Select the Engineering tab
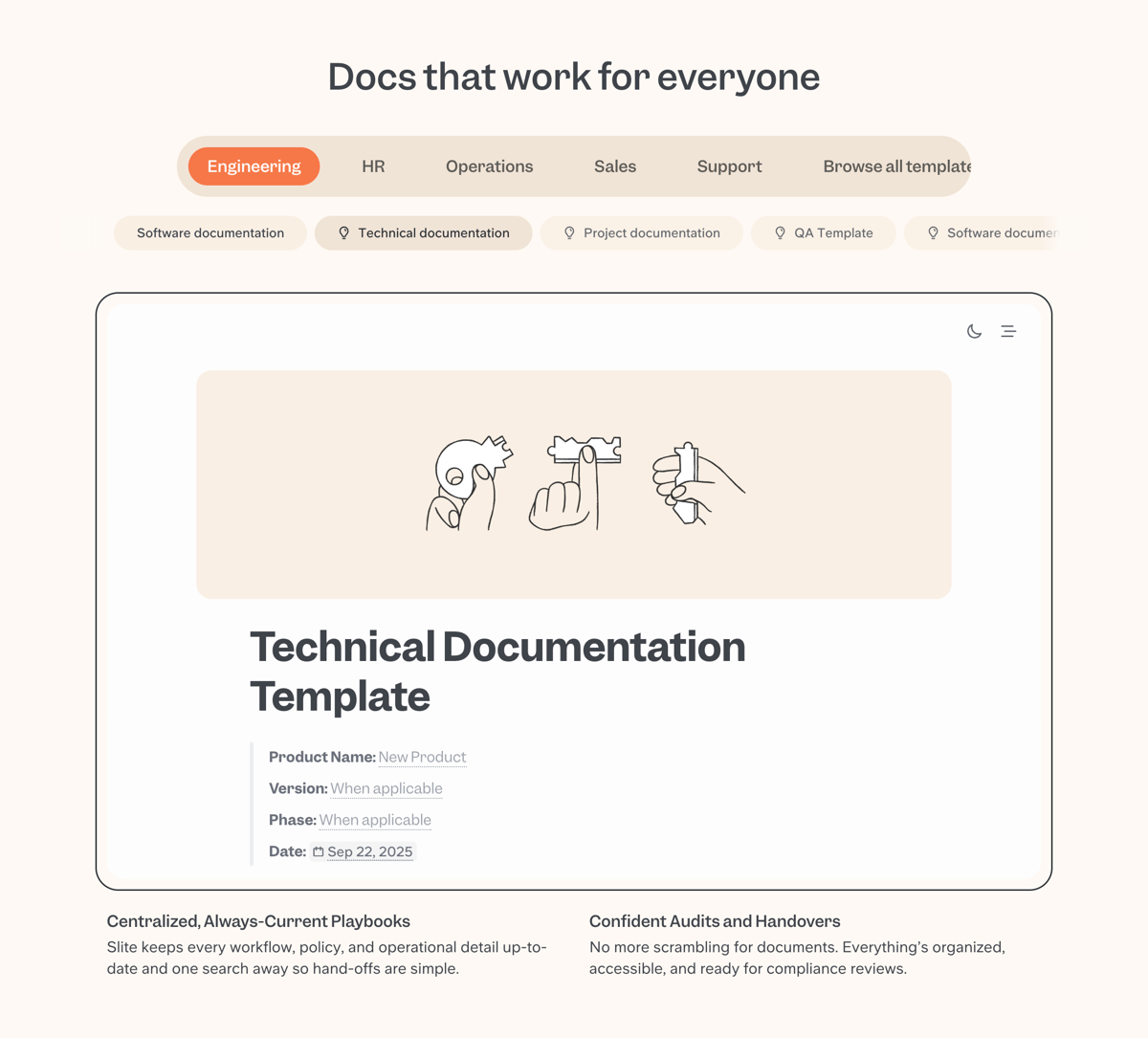1148x1038 pixels. 253,166
